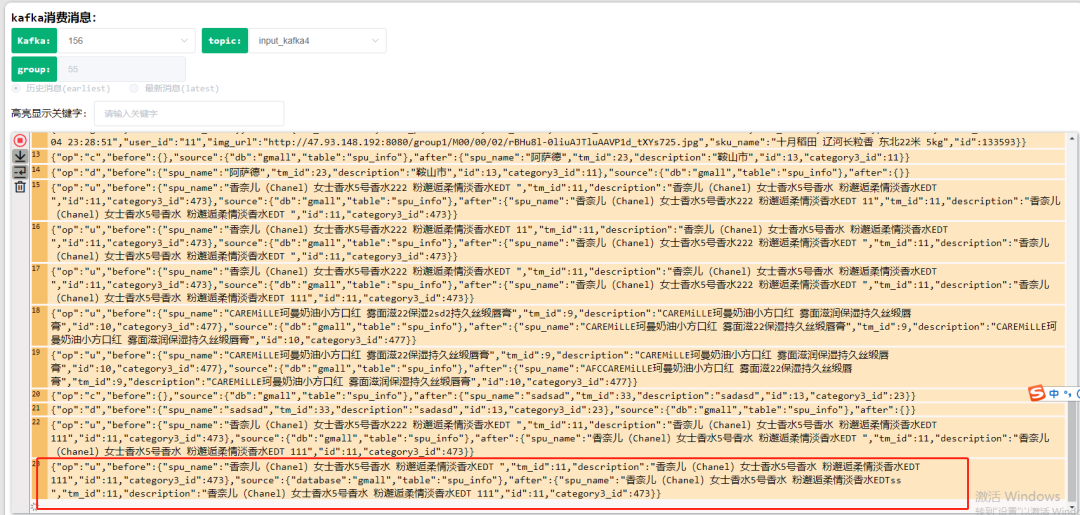Focus the highlight keyword input box

(x=189, y=113)
